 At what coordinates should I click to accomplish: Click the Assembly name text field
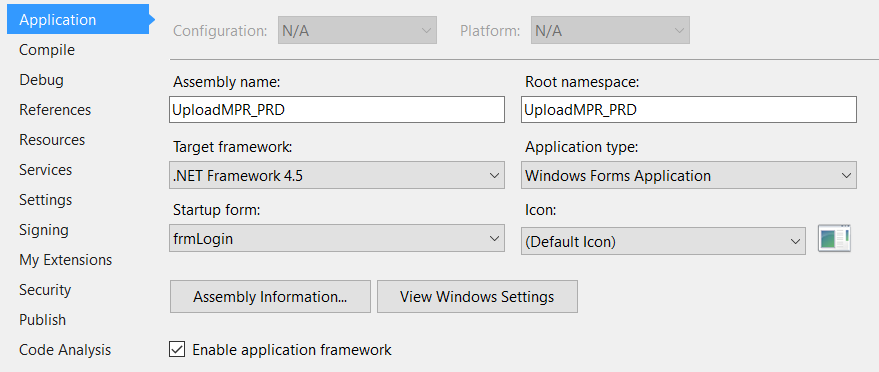pyautogui.click(x=337, y=110)
